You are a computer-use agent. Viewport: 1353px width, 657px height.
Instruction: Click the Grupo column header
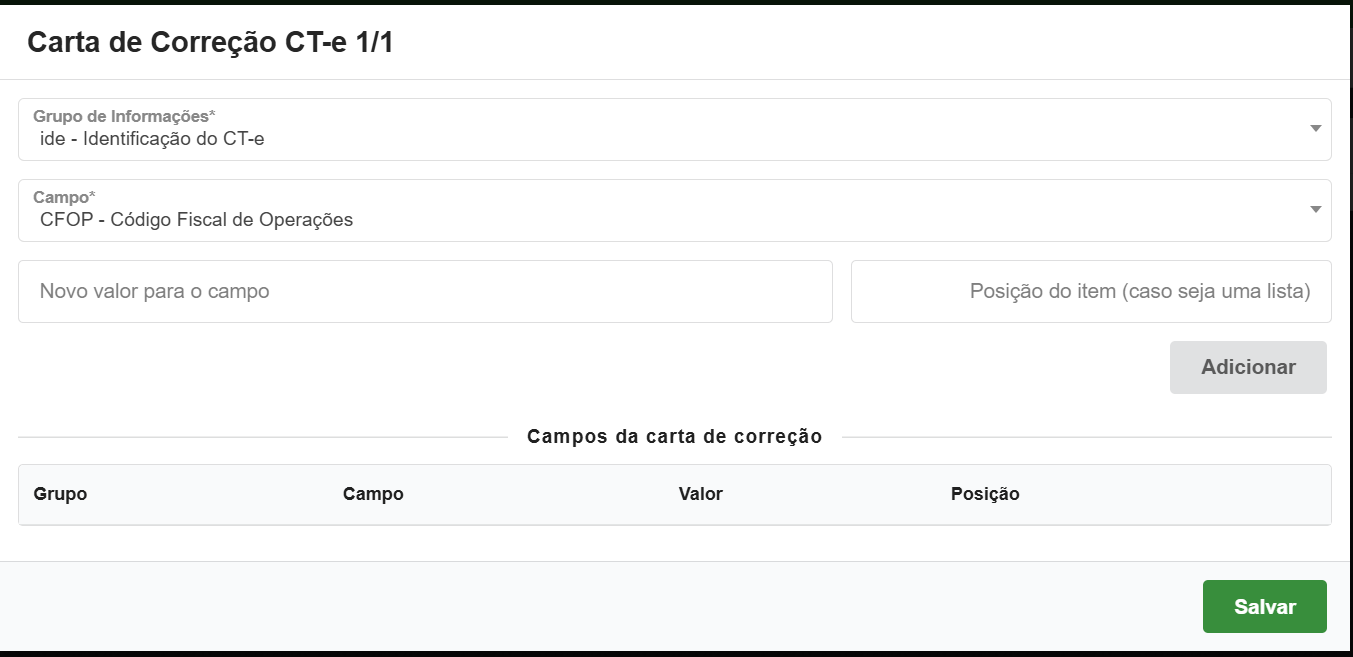click(x=60, y=494)
